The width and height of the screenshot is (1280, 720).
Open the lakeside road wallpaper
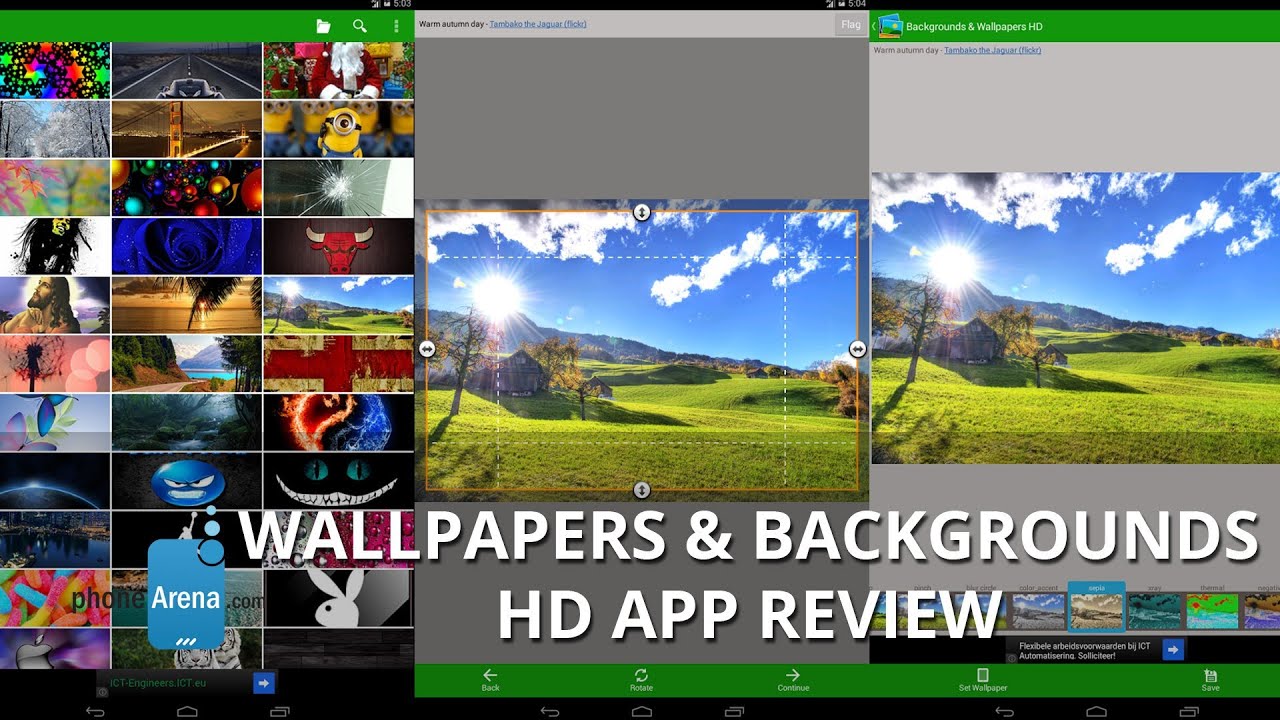click(187, 364)
